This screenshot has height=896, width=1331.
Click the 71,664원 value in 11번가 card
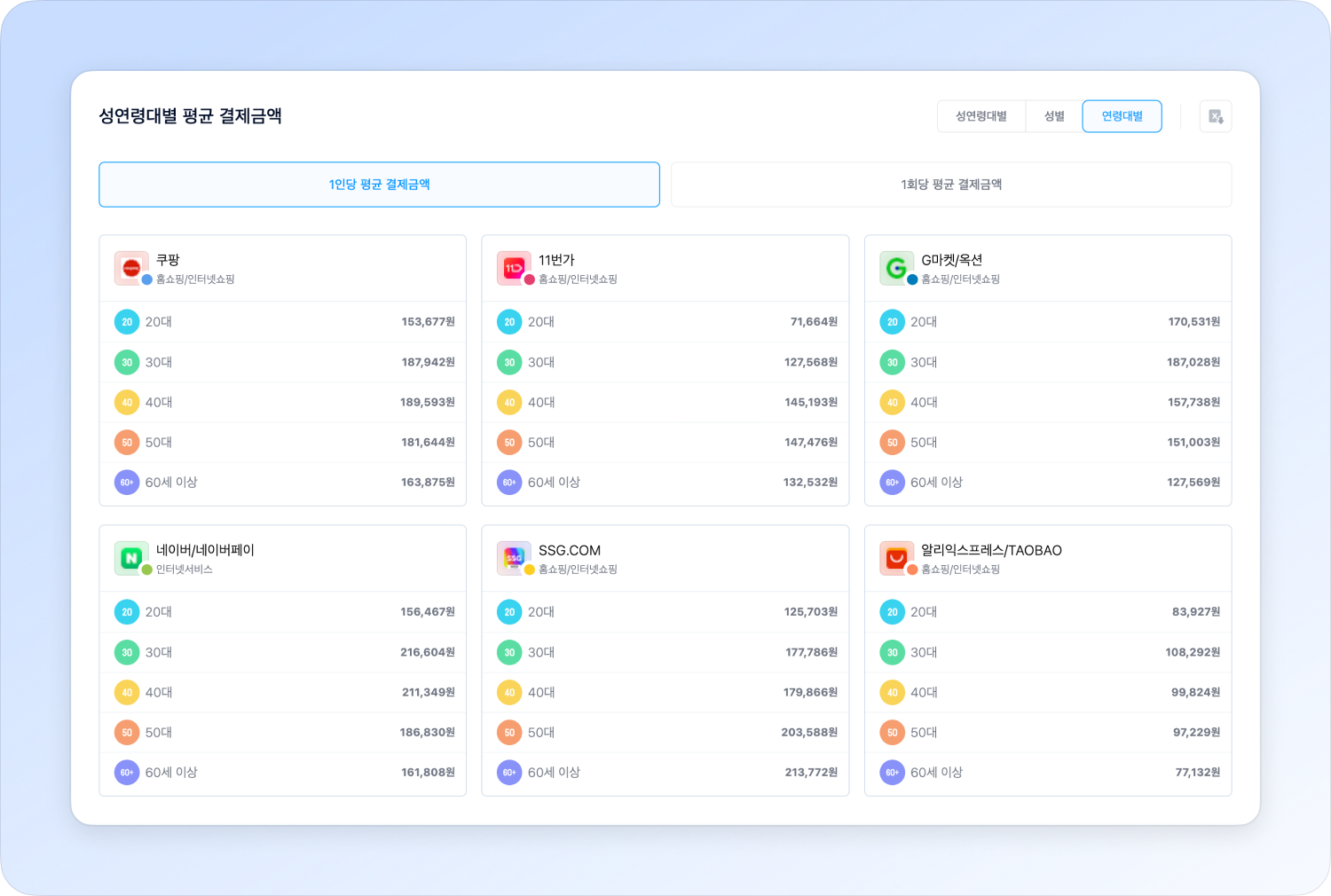coord(814,322)
